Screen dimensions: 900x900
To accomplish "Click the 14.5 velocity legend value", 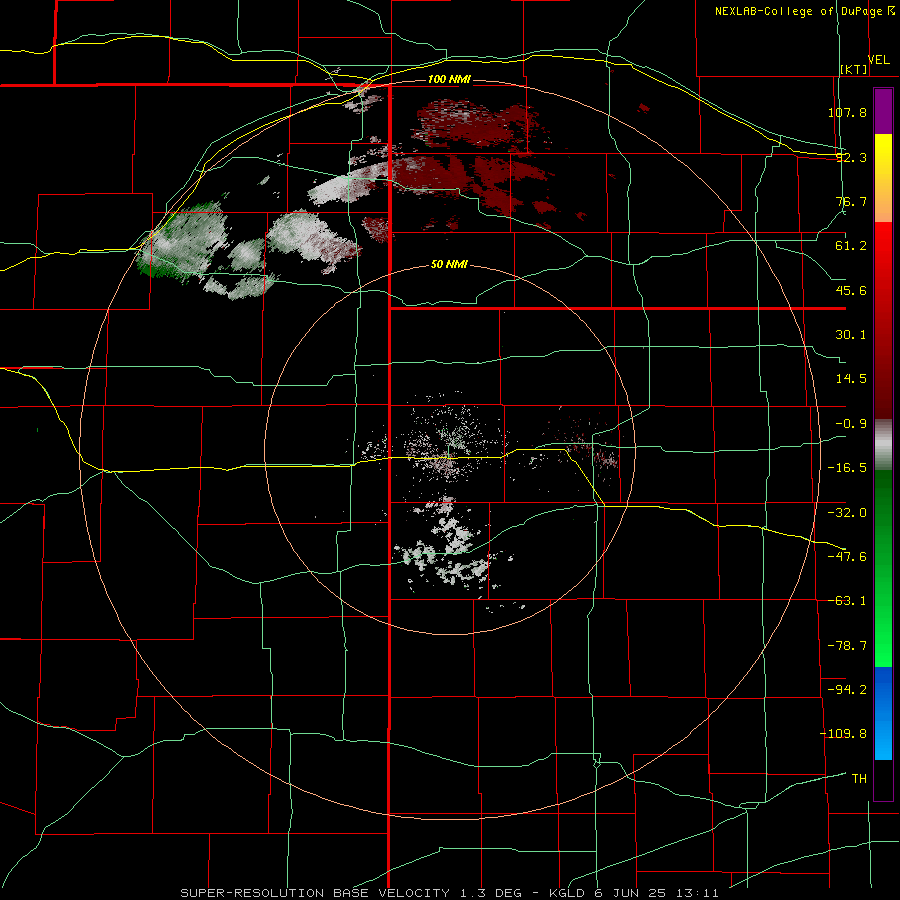I will point(851,379).
